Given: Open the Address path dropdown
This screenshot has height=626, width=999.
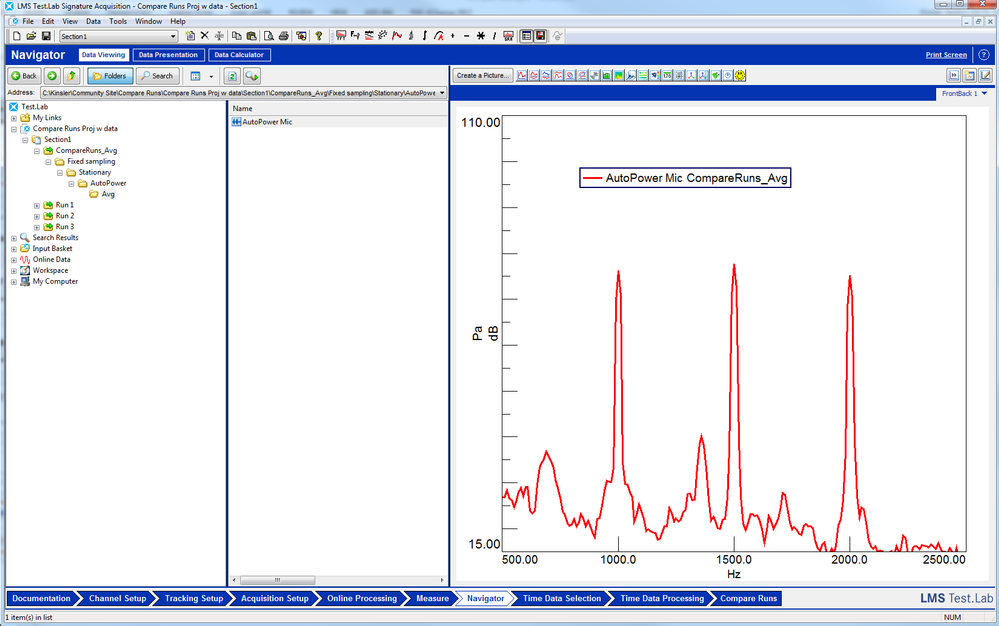Looking at the screenshot, I should pyautogui.click(x=442, y=93).
